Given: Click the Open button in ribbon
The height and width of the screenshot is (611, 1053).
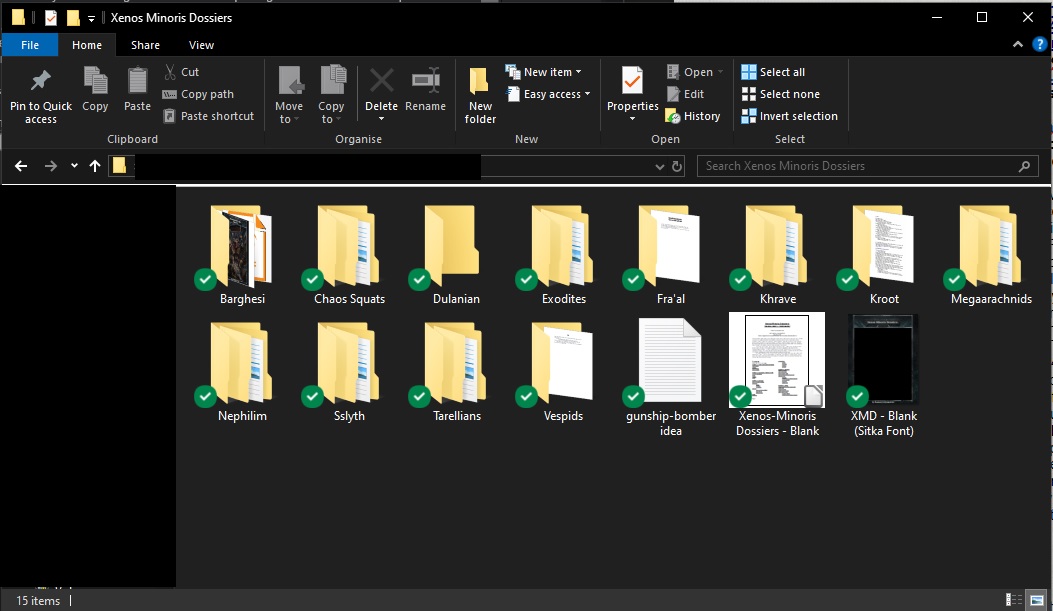Looking at the screenshot, I should pyautogui.click(x=689, y=72).
